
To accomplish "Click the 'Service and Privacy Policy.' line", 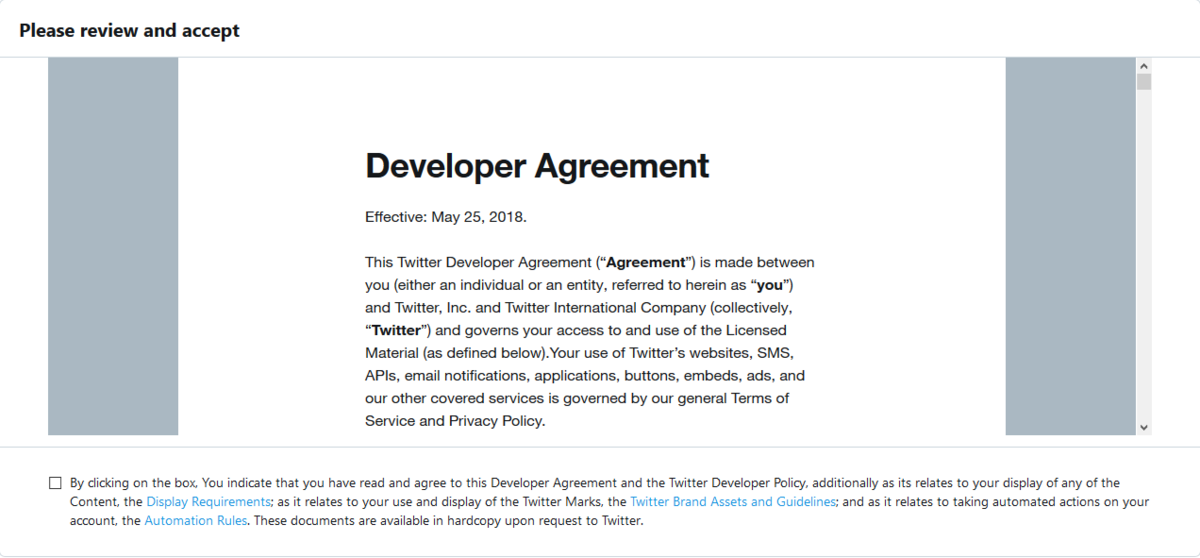I will [455, 421].
